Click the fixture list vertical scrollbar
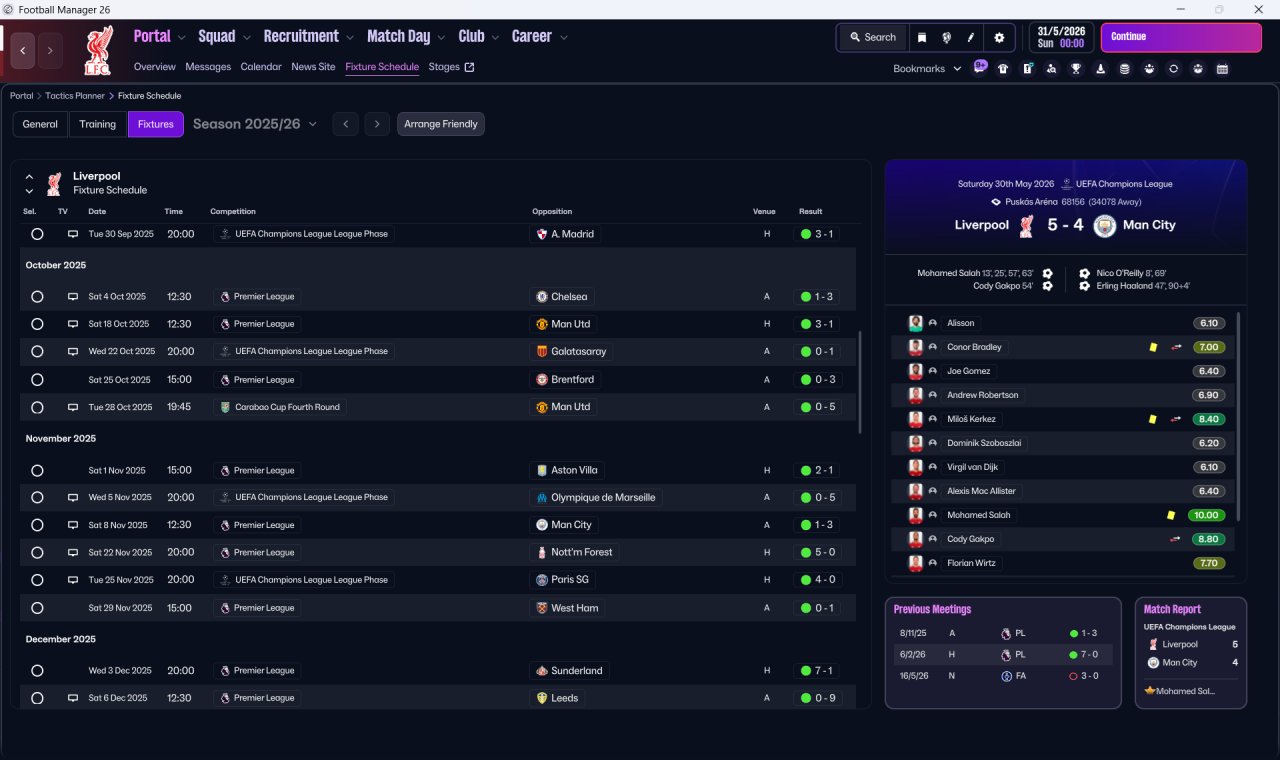The width and height of the screenshot is (1280, 760). [859, 382]
